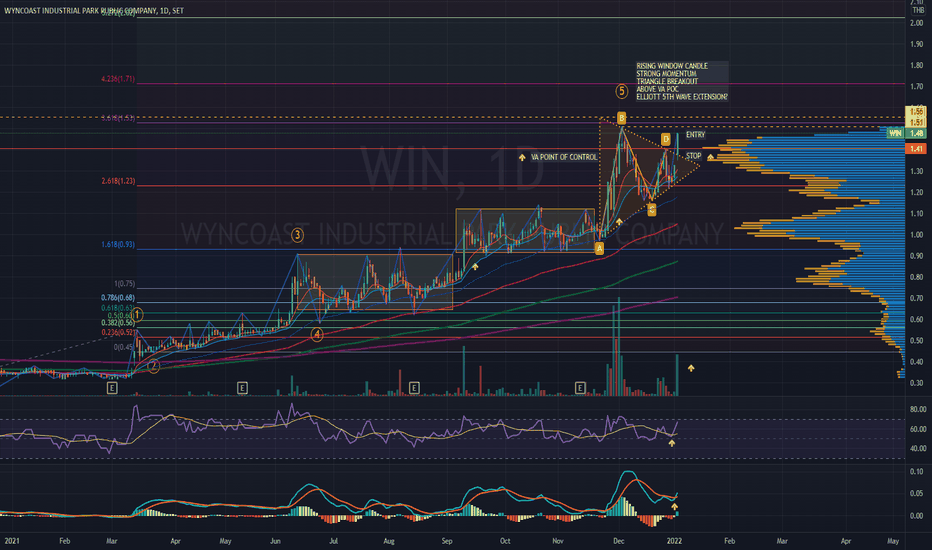Click the Fibonacci 0.382(0.56) level label
The image size is (932, 550).
[118, 323]
